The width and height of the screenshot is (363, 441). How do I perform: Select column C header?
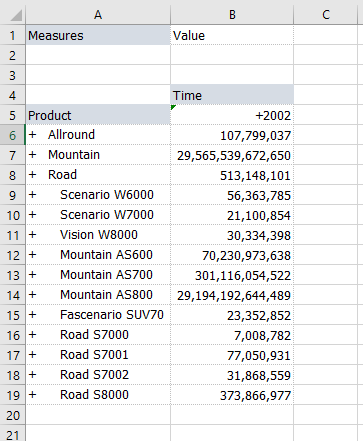326,15
